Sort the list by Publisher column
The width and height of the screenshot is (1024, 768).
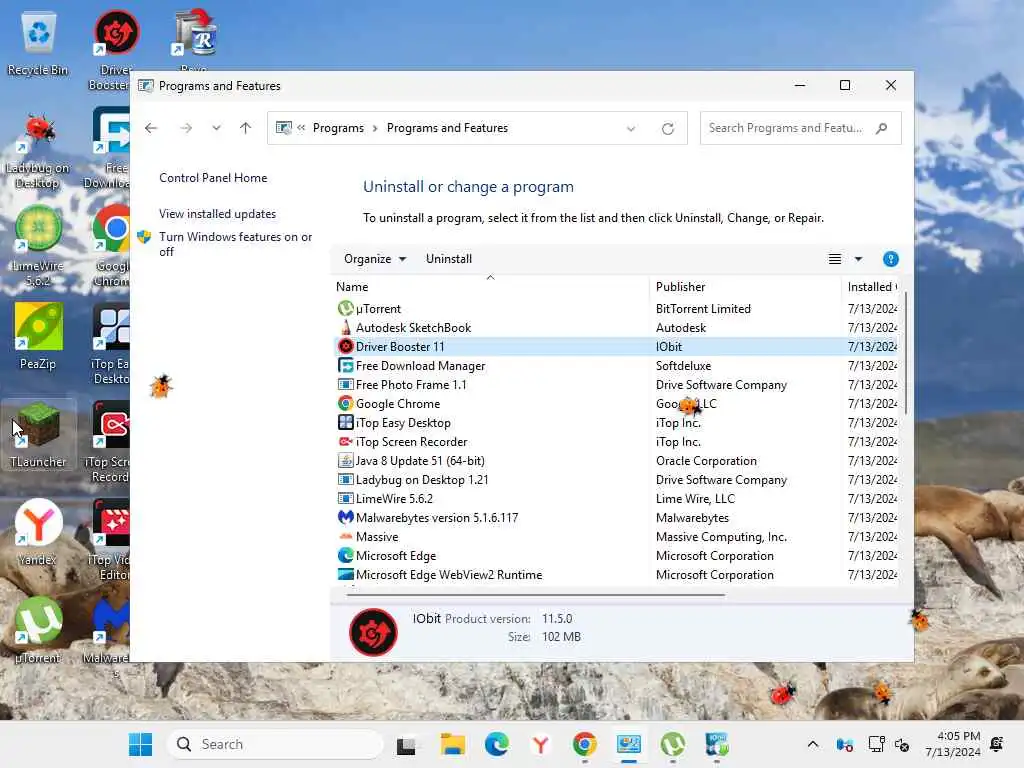744,287
